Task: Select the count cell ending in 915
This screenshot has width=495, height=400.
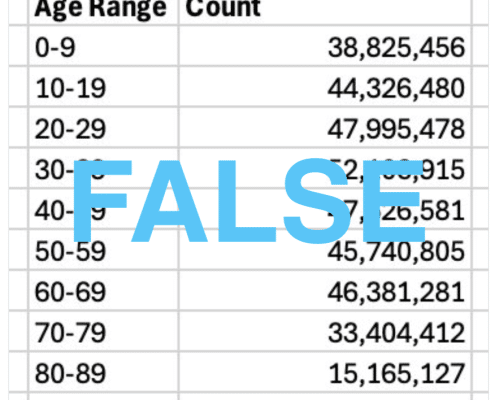Action: click(x=325, y=168)
